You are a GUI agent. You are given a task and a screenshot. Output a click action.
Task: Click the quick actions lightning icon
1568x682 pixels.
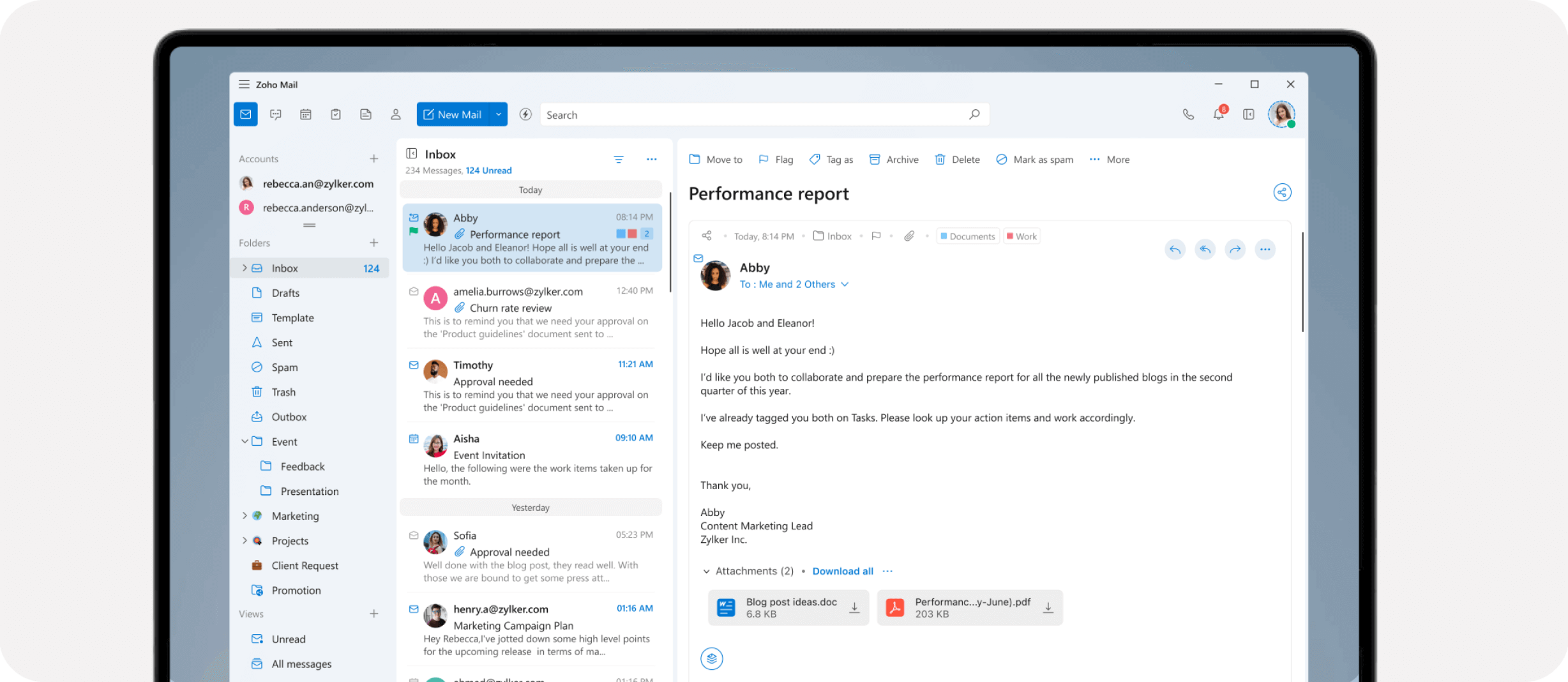point(525,114)
